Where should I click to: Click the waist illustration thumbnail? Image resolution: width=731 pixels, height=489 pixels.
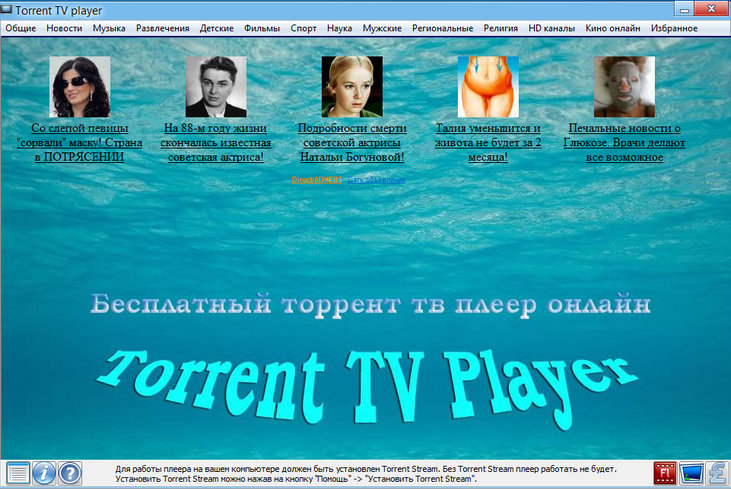488,87
